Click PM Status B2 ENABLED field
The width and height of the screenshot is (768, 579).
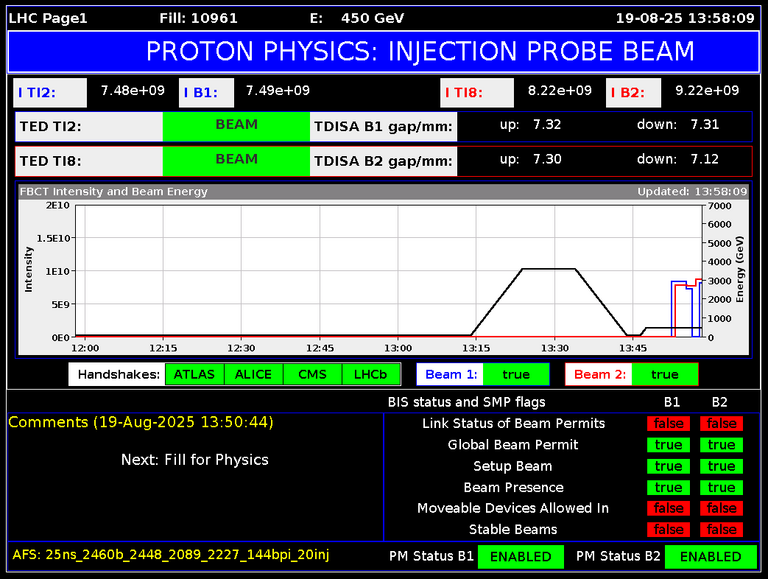pos(709,556)
